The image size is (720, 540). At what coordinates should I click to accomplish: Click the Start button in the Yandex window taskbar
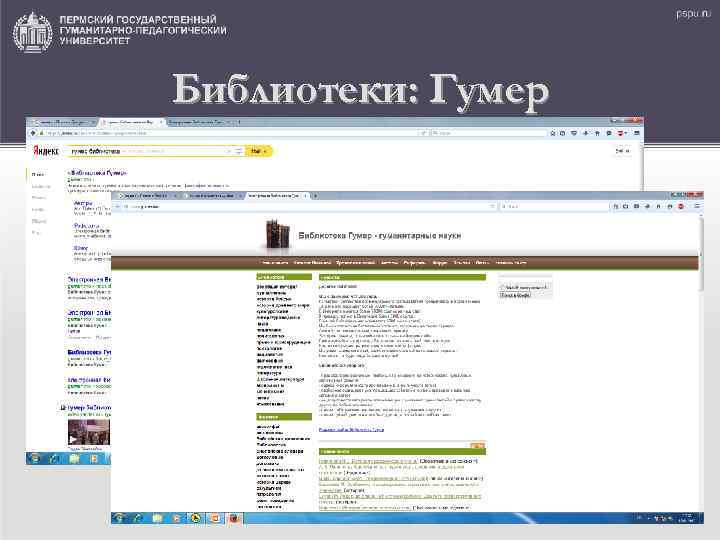(35, 458)
